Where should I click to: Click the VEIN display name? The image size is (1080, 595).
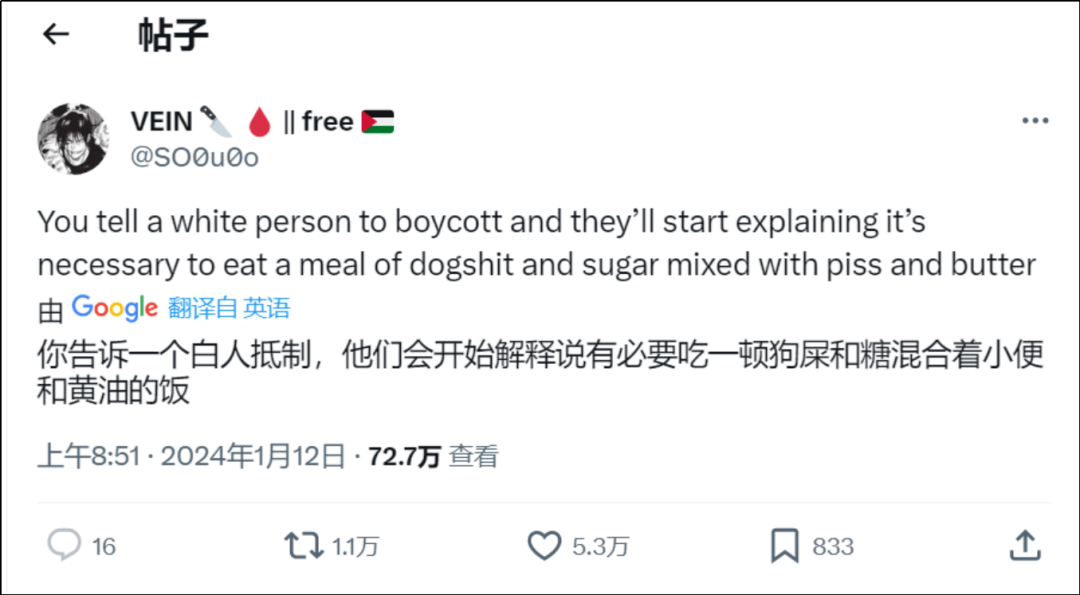click(x=161, y=122)
